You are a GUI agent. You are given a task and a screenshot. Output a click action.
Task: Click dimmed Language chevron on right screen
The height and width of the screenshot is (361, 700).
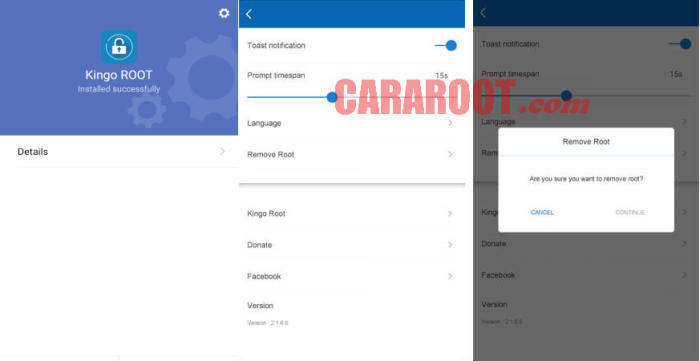coord(684,121)
